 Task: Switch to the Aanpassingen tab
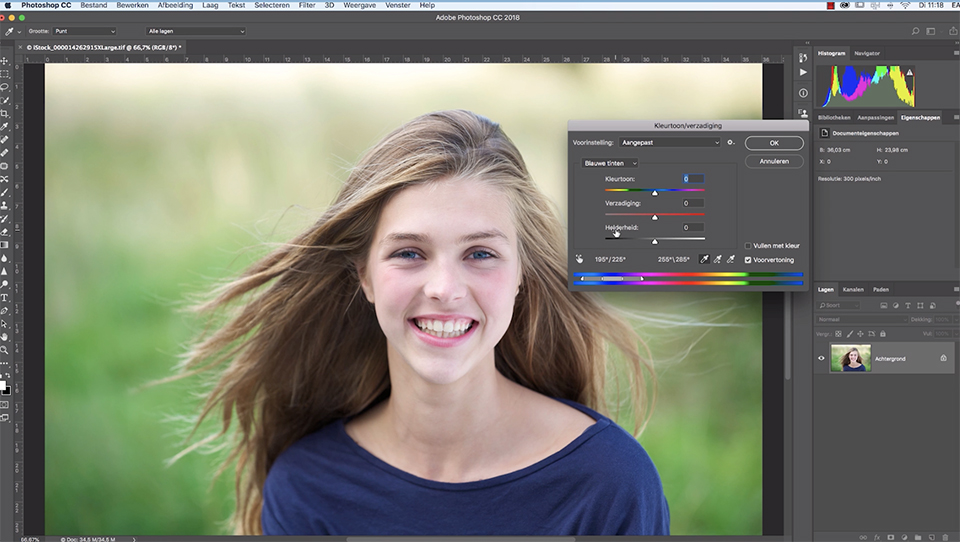coord(876,118)
